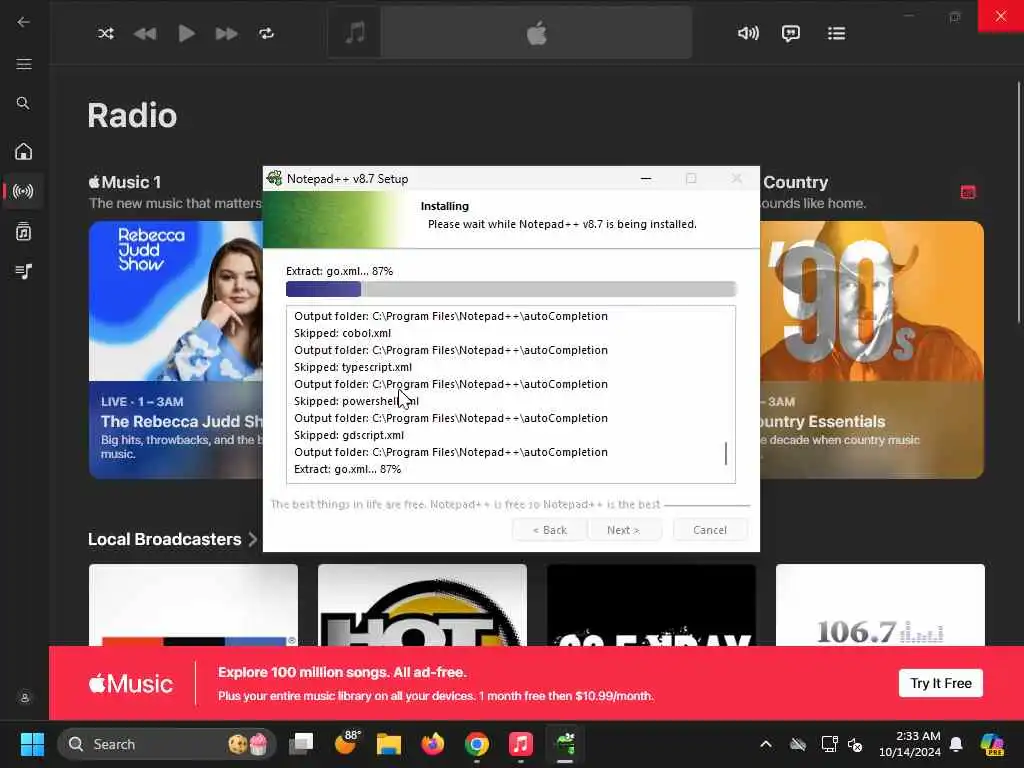Open the volume control
This screenshot has width=1024, height=768.
[x=748, y=33]
